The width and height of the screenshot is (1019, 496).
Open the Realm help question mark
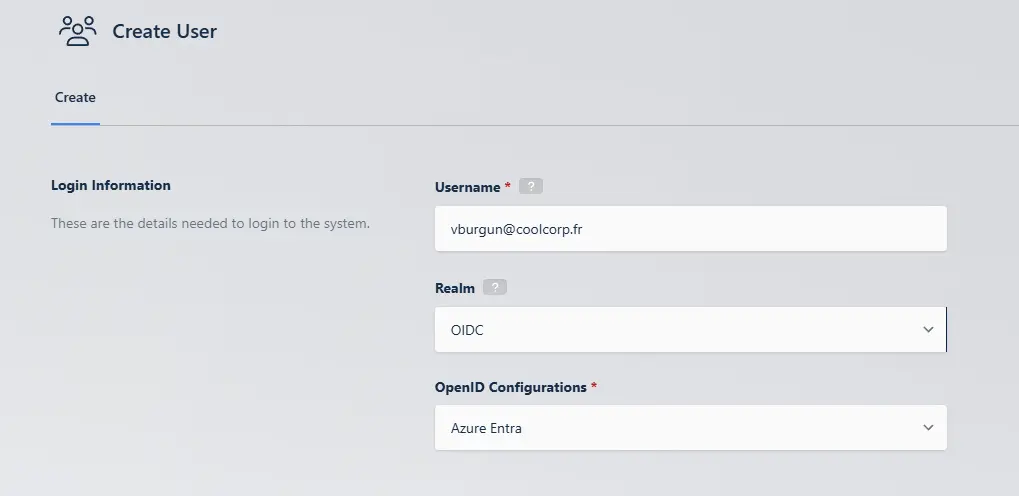click(494, 288)
